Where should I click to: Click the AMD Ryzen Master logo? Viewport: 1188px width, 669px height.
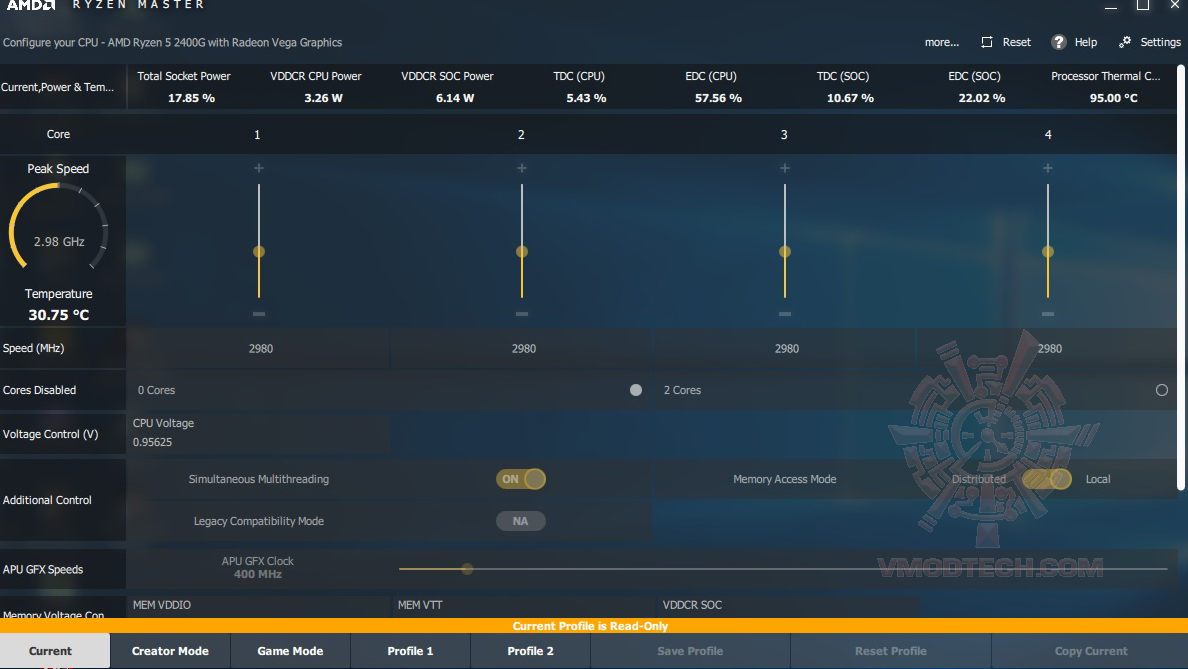point(105,5)
